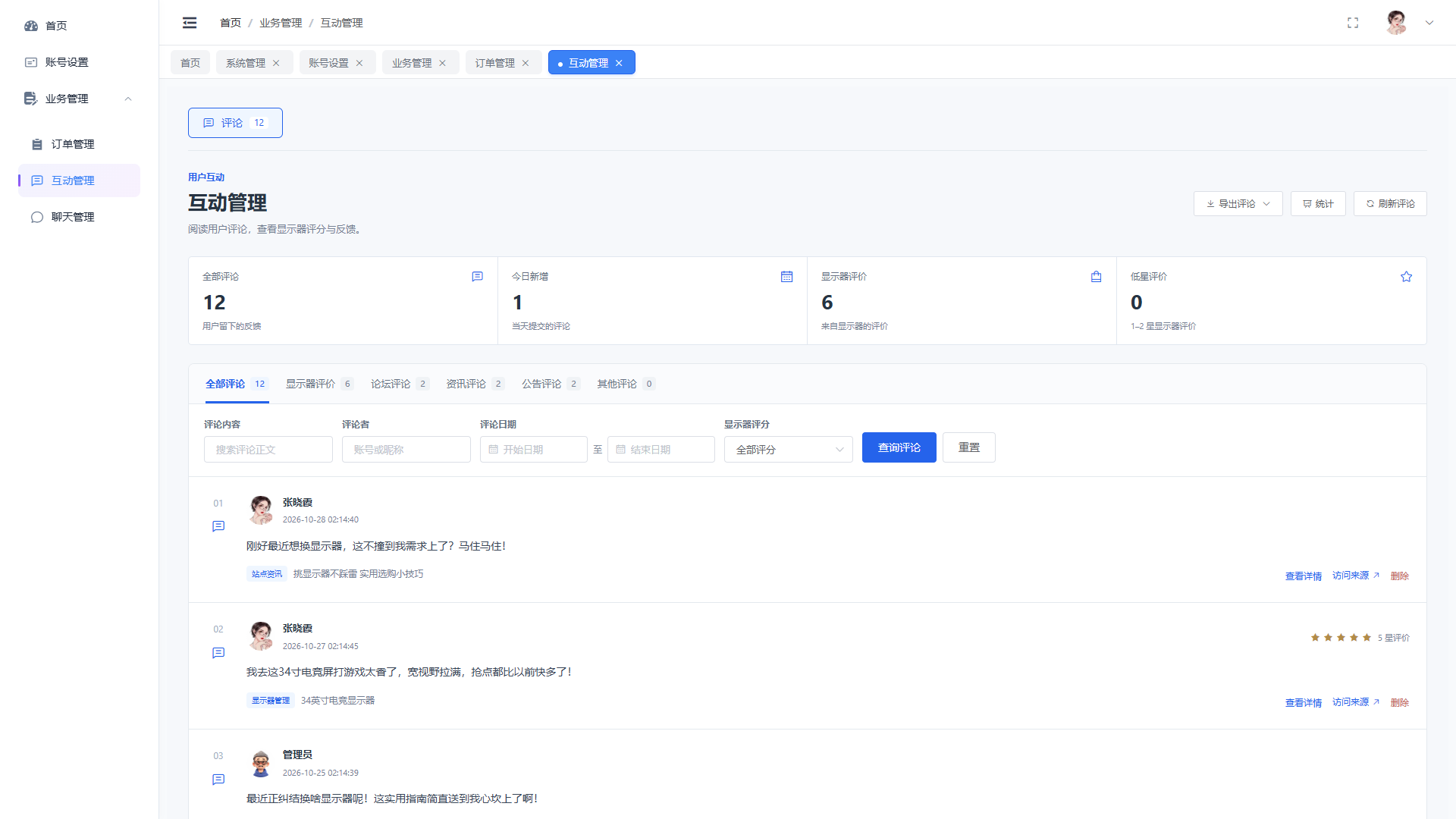Screen dimensions: 1456x819
Task: Click the comment icon under number 03
Action: [x=218, y=780]
